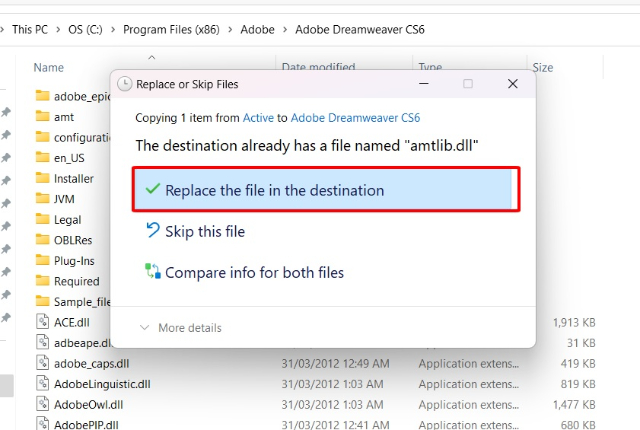The image size is (640, 430).
Task: Select the en_US folder icon
Action: (42, 157)
